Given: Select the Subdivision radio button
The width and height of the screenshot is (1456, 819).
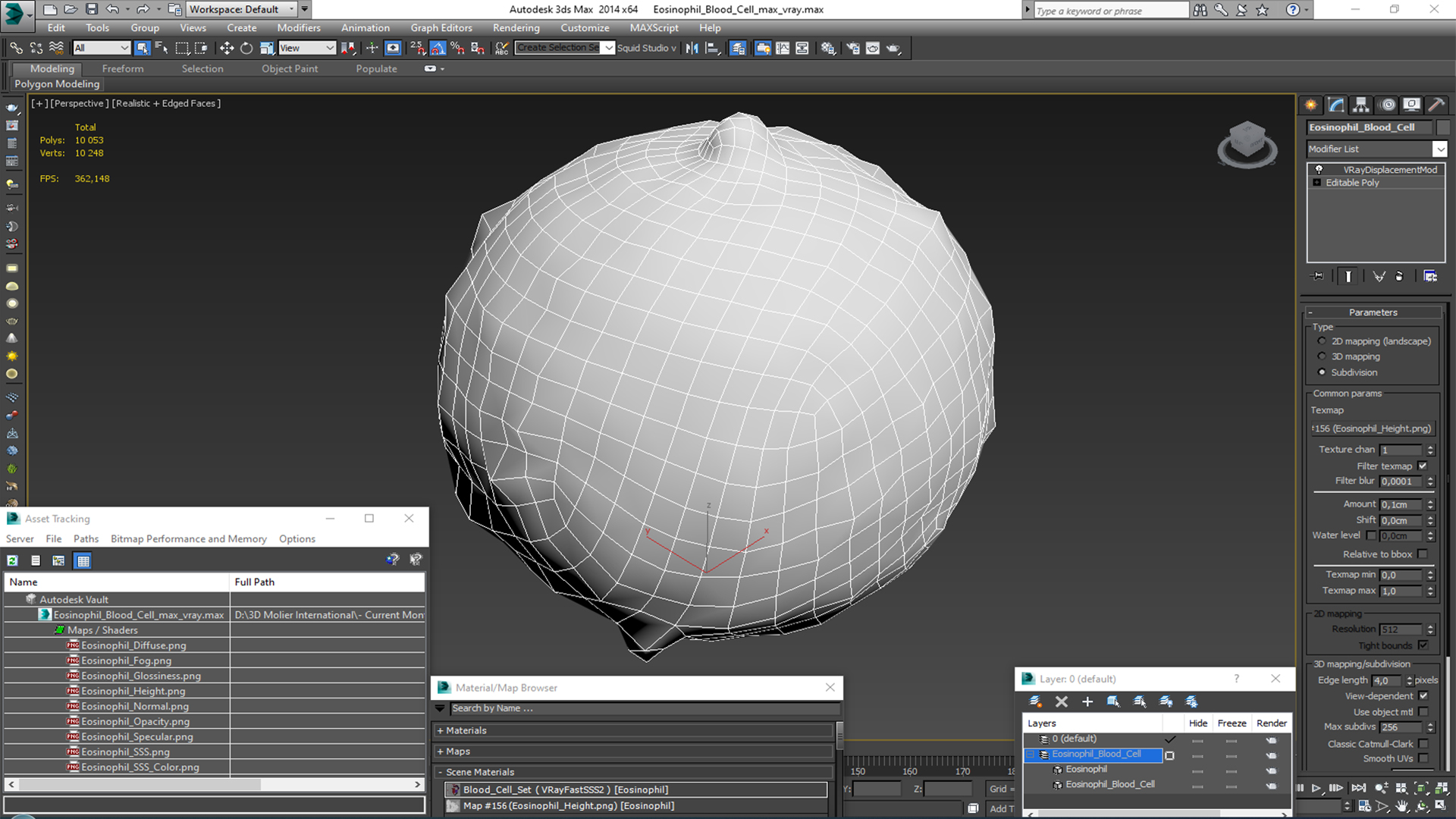Looking at the screenshot, I should point(1322,372).
